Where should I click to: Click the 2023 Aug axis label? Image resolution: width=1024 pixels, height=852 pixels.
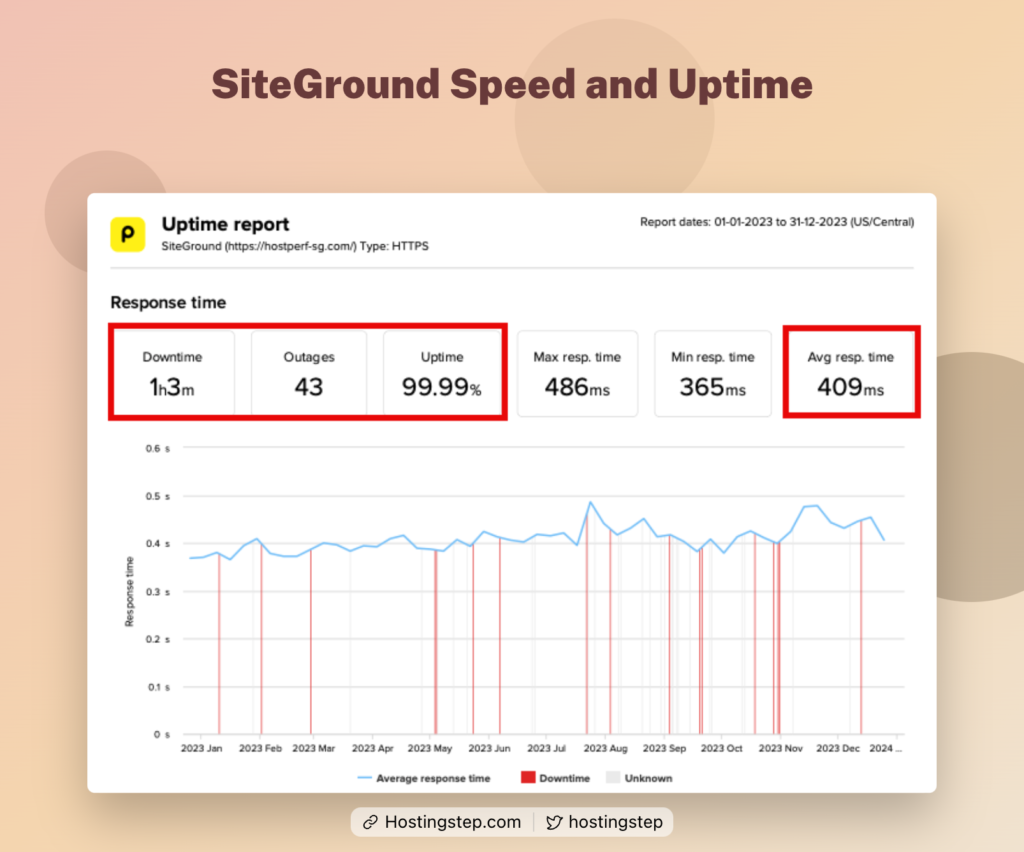605,748
